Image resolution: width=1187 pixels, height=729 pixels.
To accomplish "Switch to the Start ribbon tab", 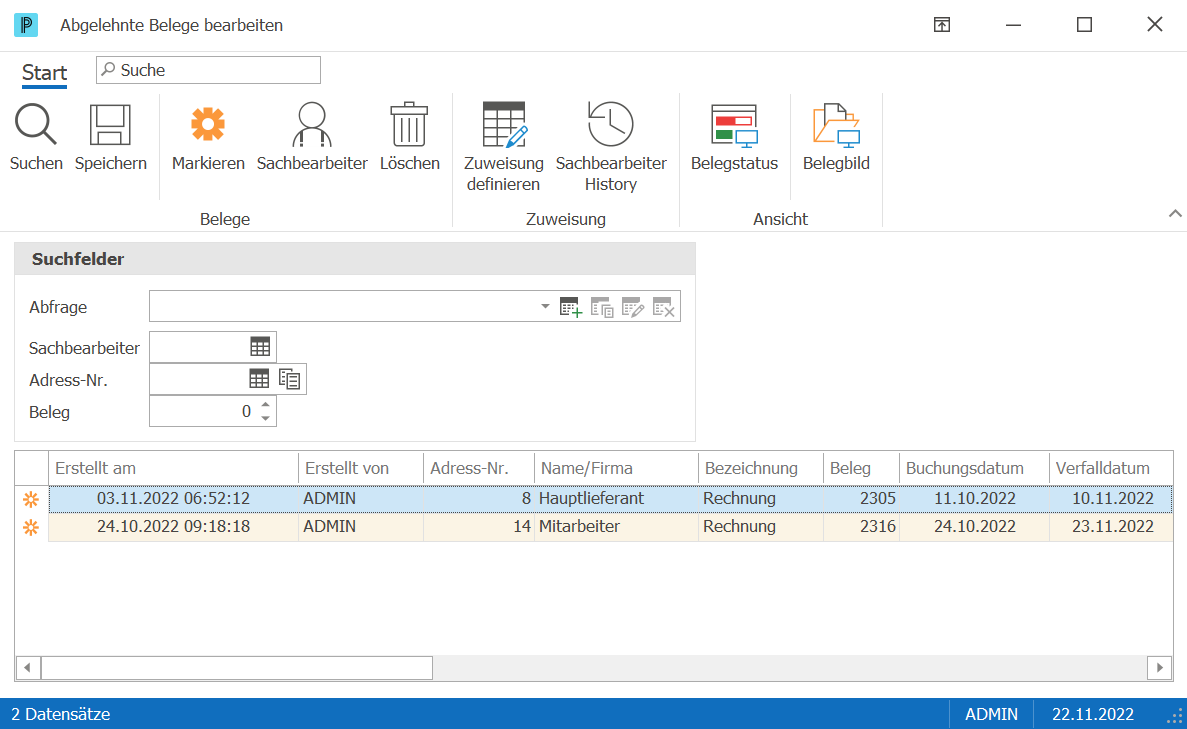I will point(45,73).
